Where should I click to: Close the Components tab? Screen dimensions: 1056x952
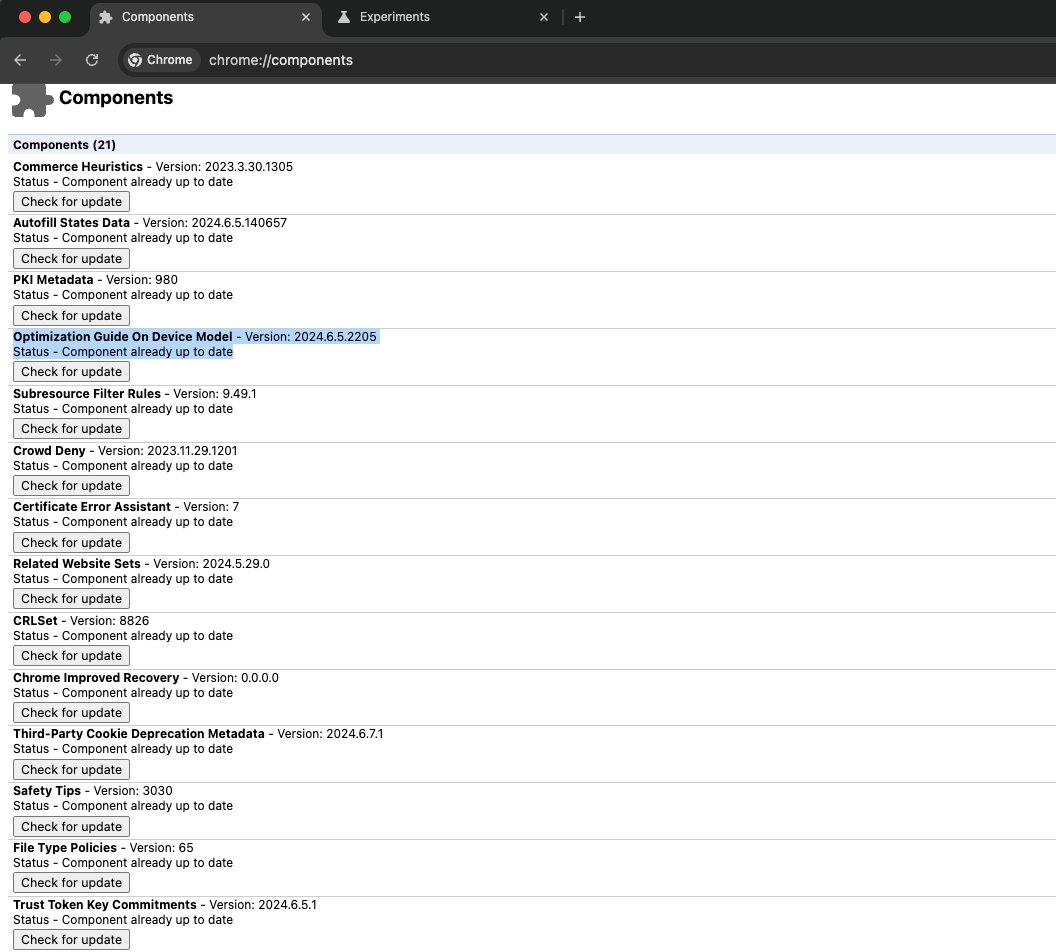(x=306, y=17)
